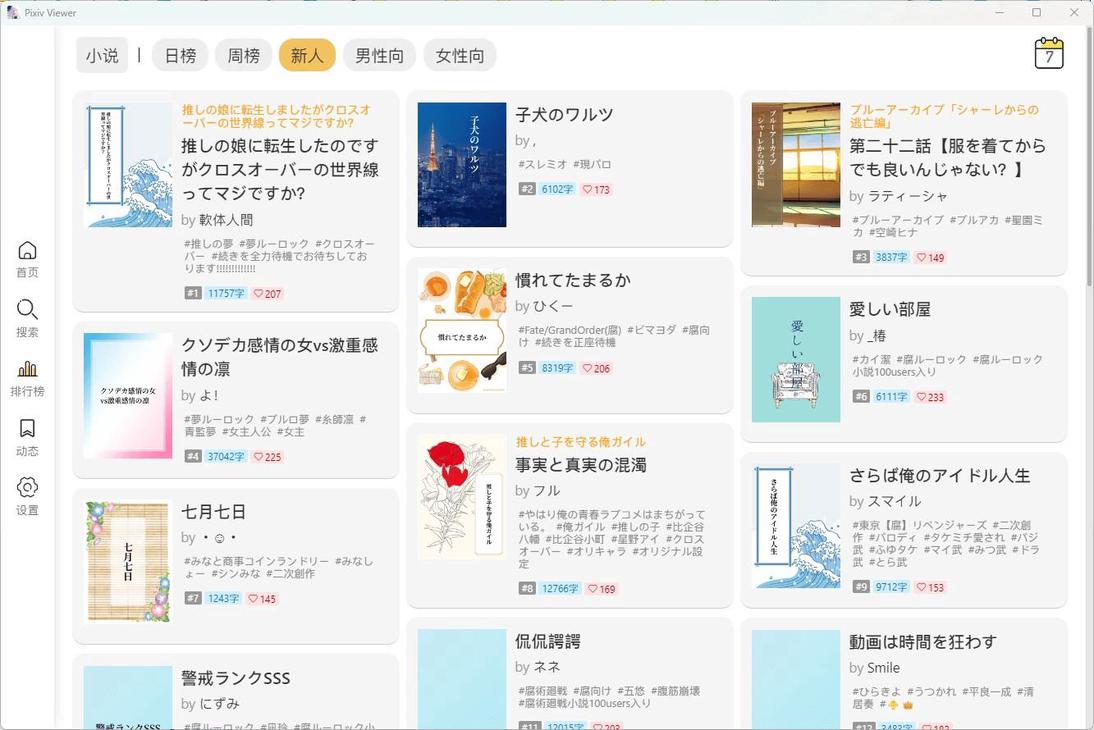This screenshot has height=730, width=1094.
Task: Open the 首页 (Home) sidebar icon
Action: point(27,257)
